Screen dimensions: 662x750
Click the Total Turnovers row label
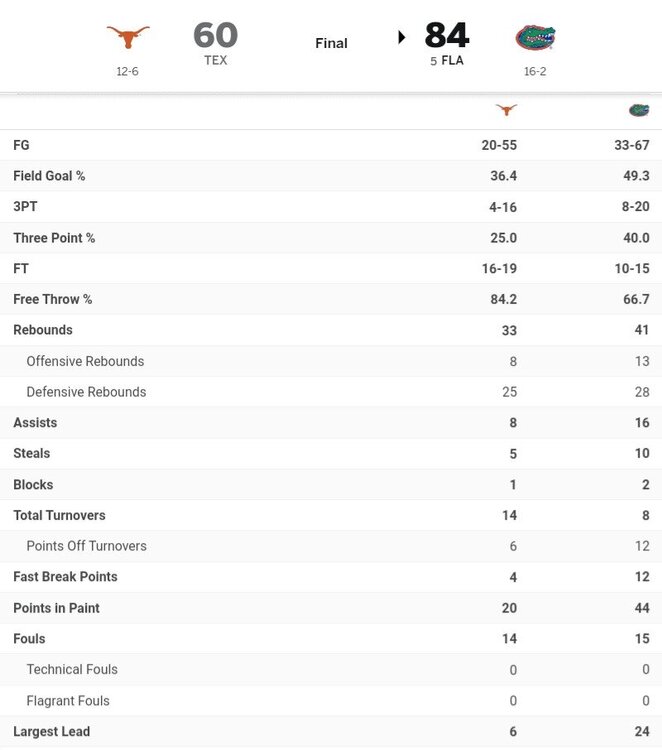point(59,515)
